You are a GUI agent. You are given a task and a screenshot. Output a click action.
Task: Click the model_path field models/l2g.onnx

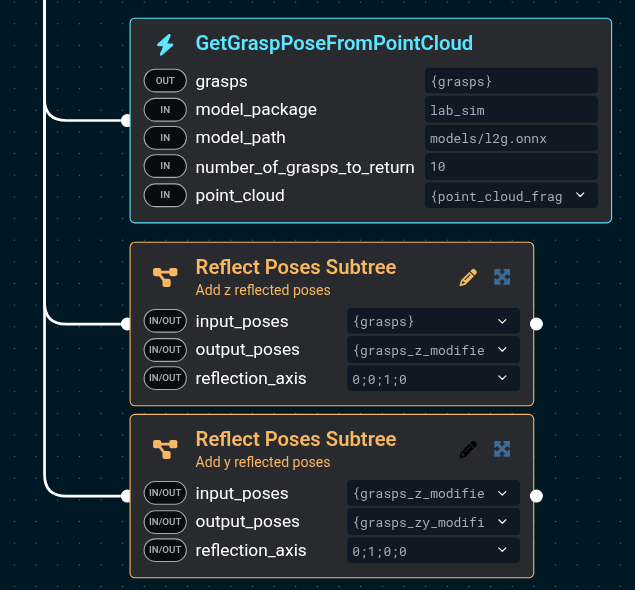click(511, 138)
